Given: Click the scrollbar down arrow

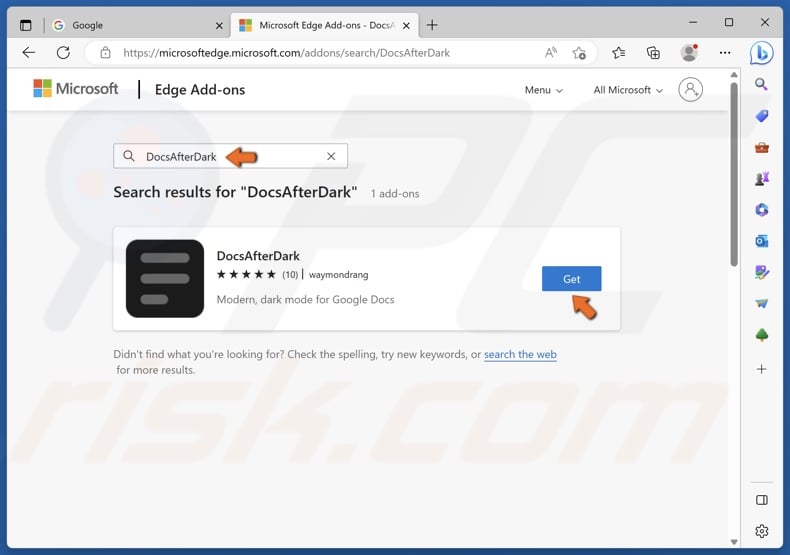Looking at the screenshot, I should [734, 542].
